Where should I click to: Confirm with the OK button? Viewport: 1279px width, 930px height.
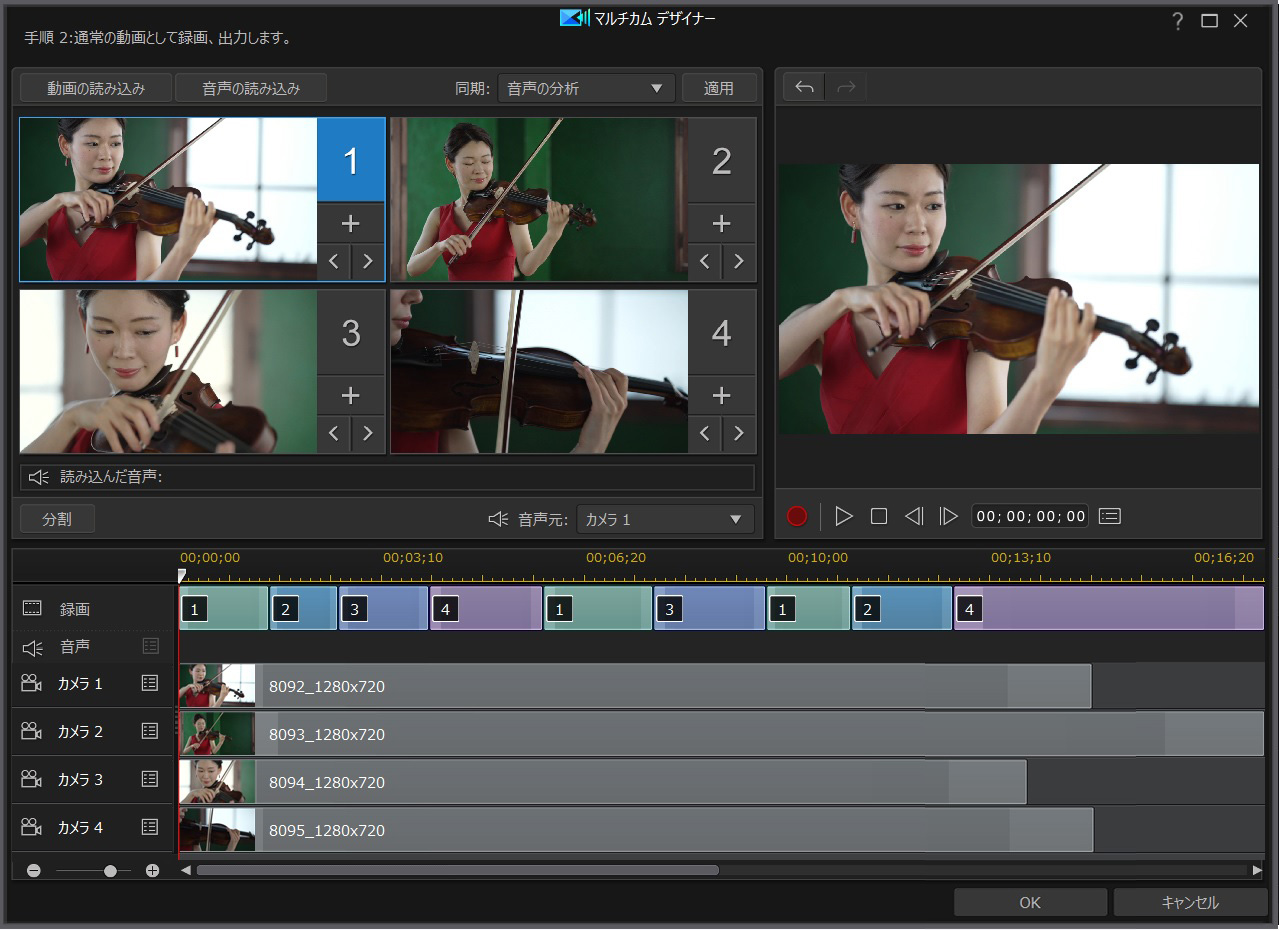pos(1030,902)
